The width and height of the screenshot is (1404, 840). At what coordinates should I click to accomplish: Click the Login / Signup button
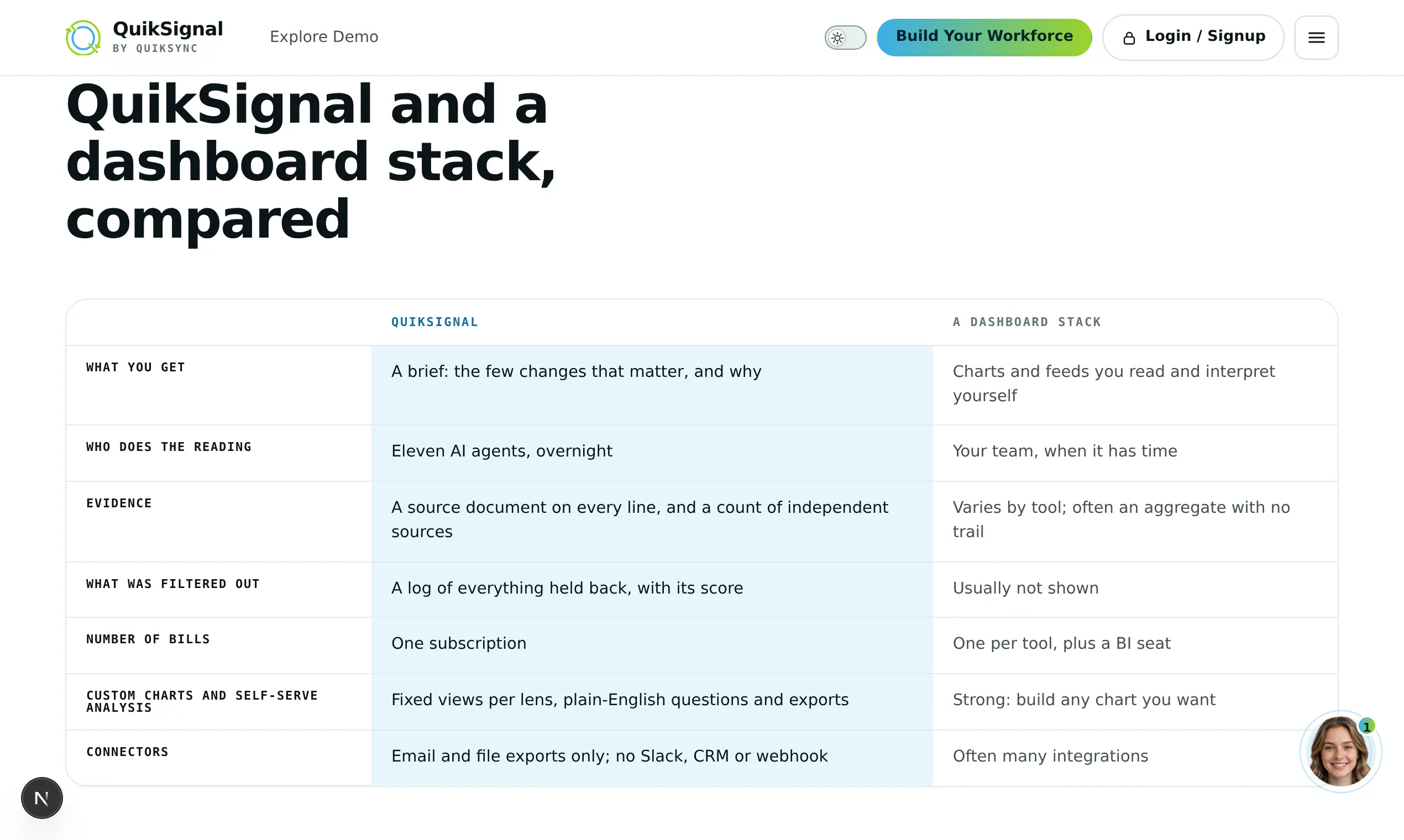tap(1193, 38)
